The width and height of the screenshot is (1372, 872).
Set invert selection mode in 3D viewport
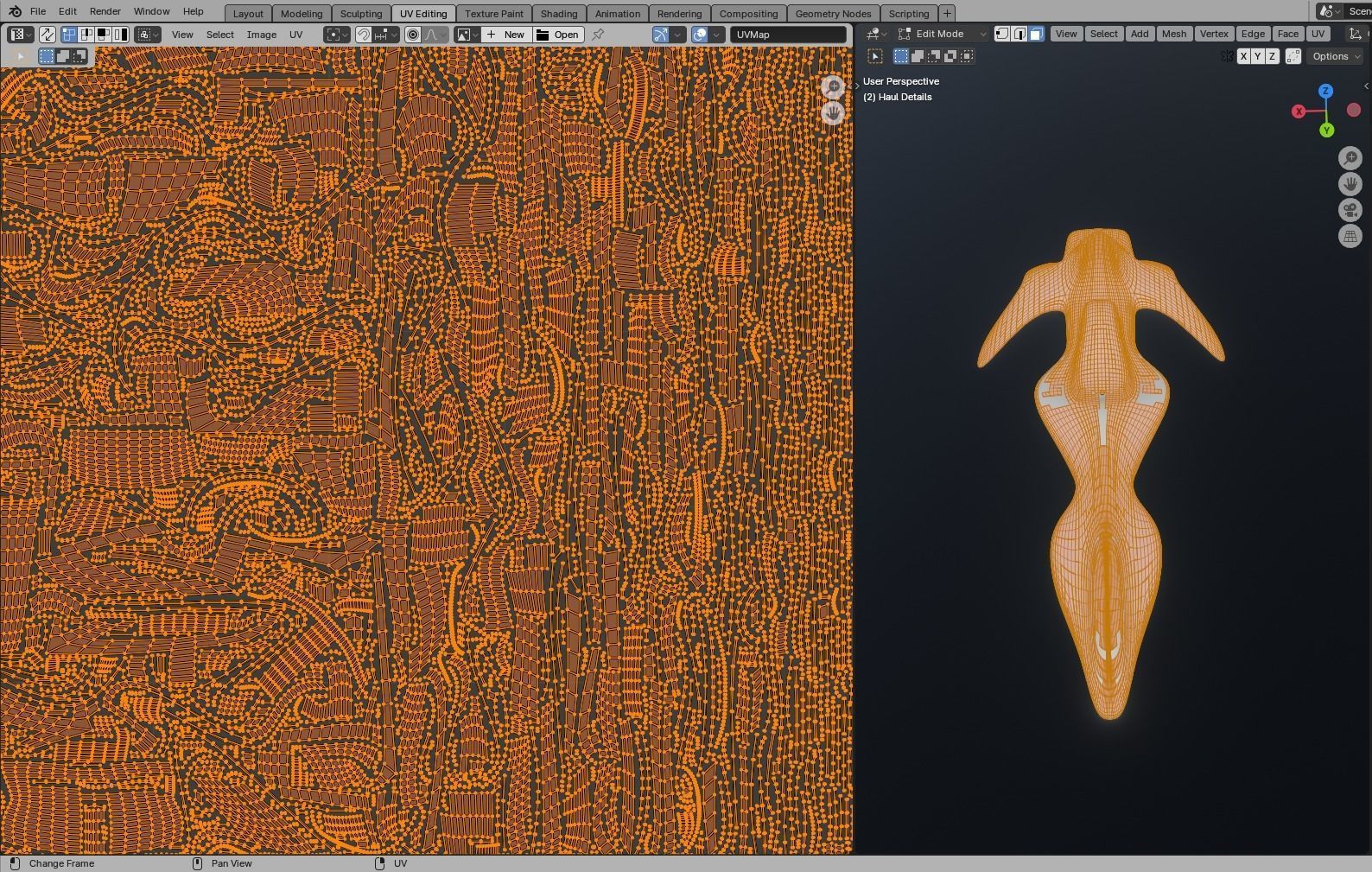click(x=950, y=56)
